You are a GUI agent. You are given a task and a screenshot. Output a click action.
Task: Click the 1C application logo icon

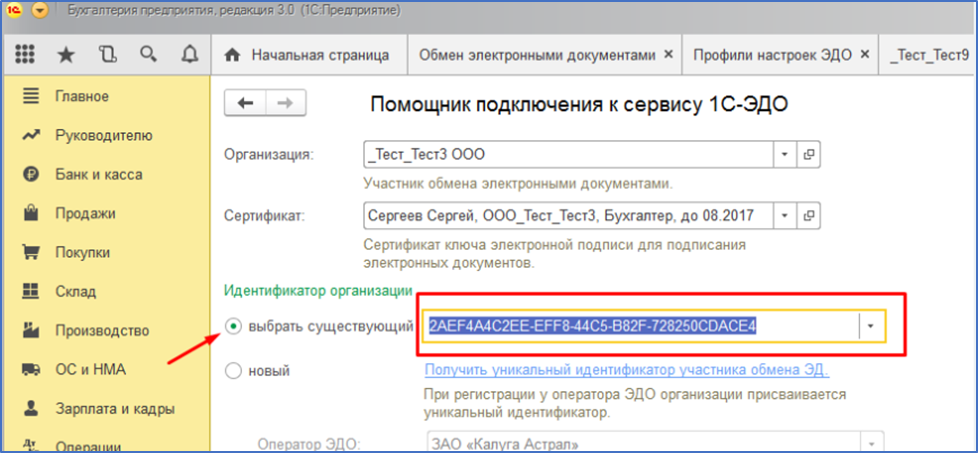15,11
